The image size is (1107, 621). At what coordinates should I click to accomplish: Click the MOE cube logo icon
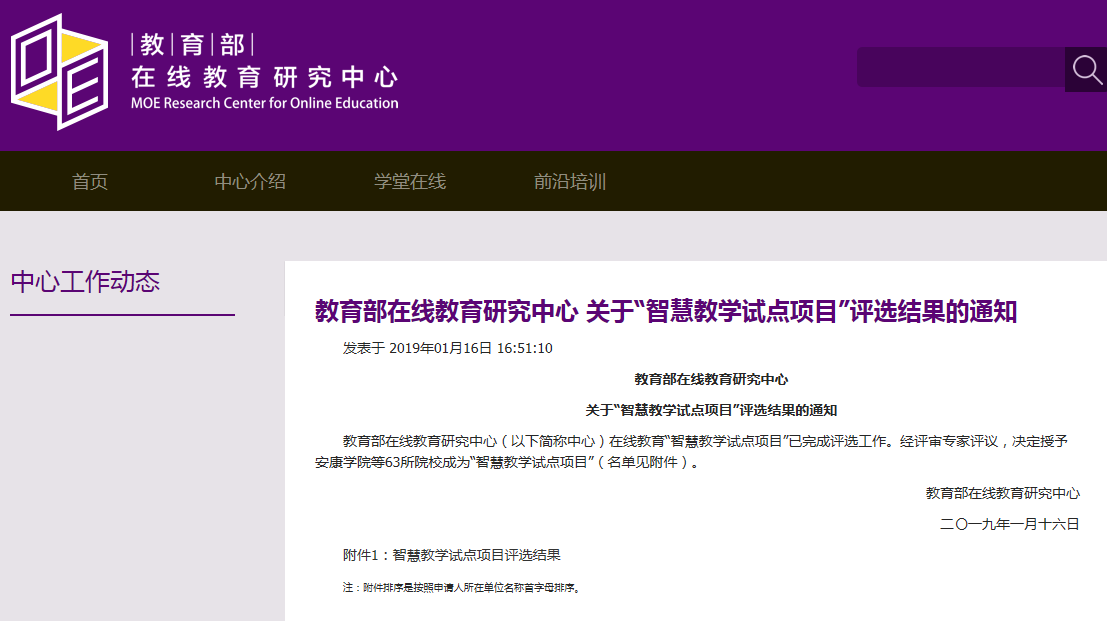tap(58, 71)
